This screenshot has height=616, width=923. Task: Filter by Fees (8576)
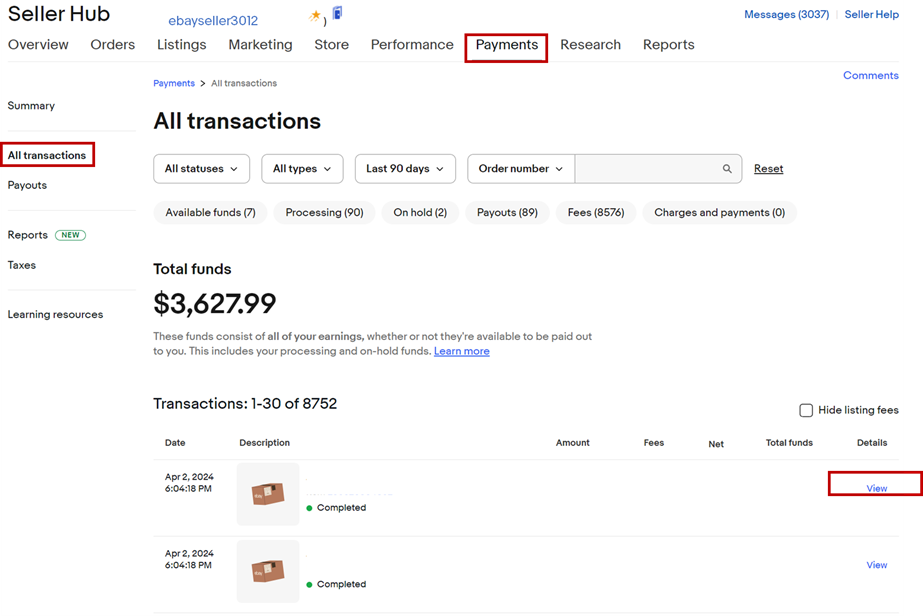pyautogui.click(x=596, y=213)
